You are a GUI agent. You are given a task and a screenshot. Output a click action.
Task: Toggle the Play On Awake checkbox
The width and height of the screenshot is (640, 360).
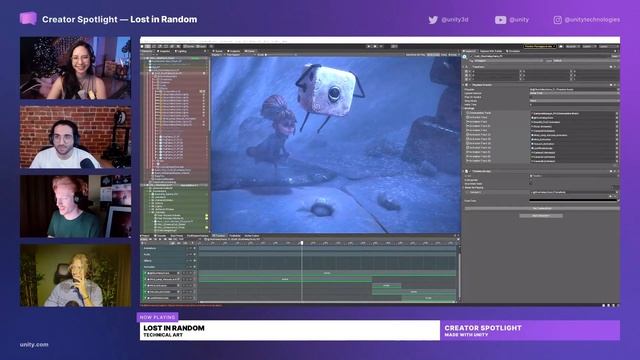[531, 97]
